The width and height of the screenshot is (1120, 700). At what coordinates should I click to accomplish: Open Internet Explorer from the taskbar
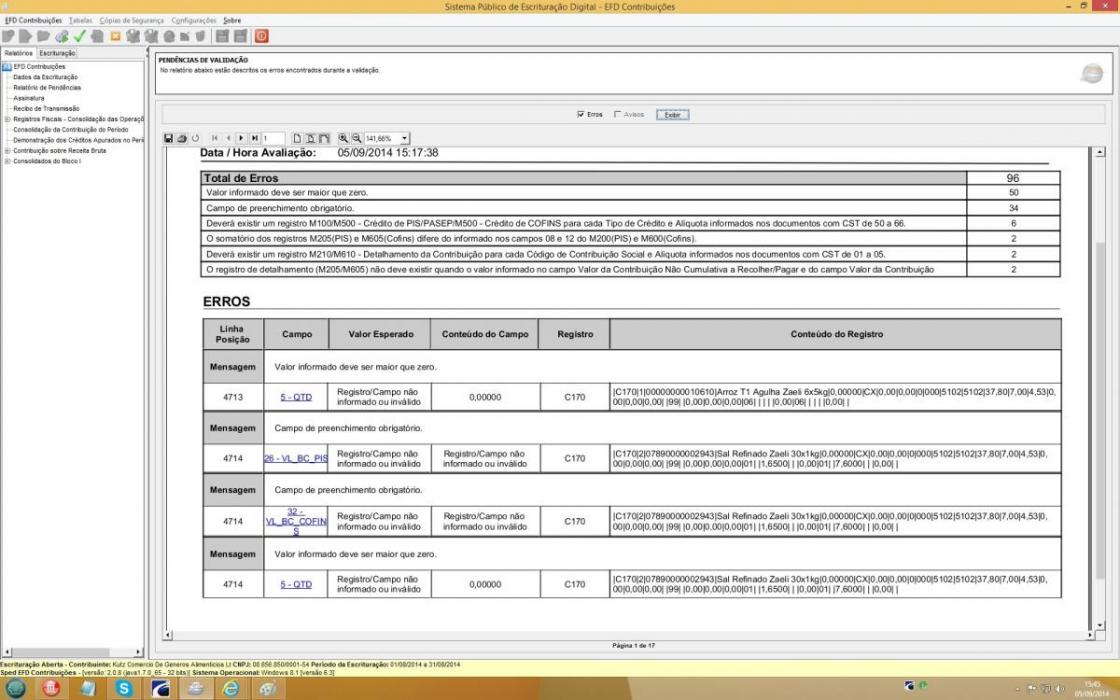[x=230, y=688]
